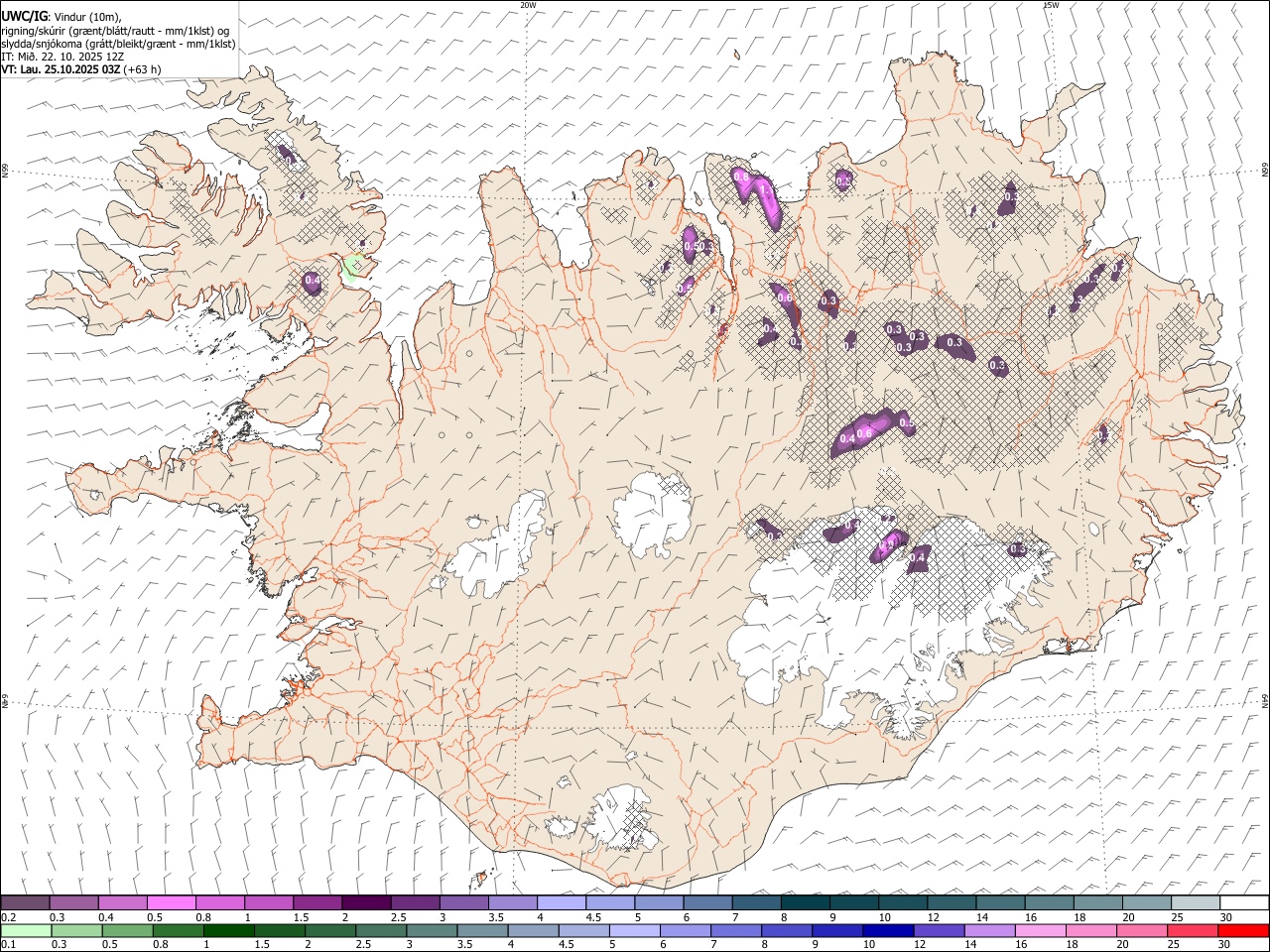Select the grayish 3.5 rain legend swatch

[483, 930]
